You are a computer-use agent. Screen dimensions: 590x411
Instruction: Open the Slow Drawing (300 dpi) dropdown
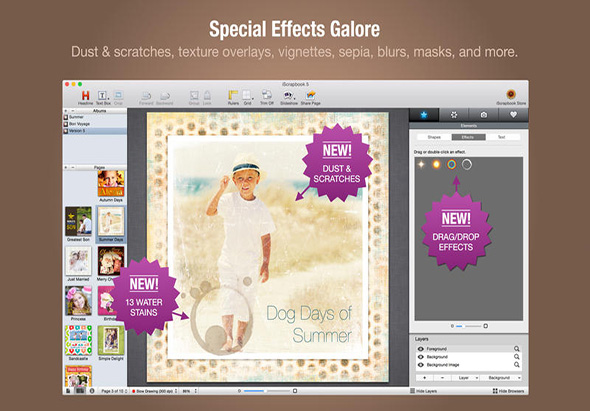[x=154, y=391]
